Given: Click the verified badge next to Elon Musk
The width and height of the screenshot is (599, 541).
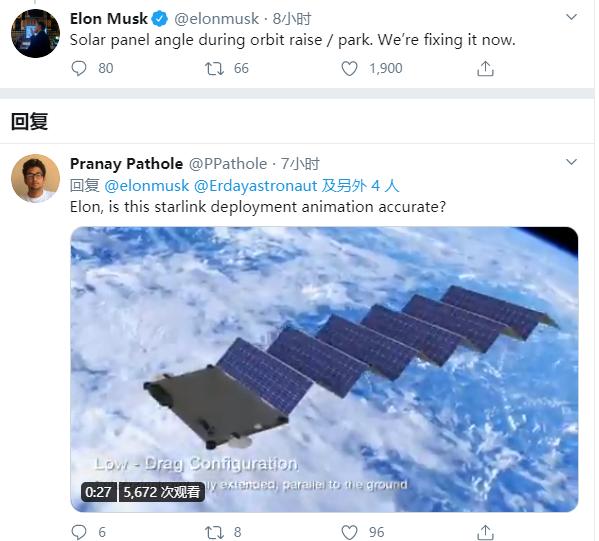Looking at the screenshot, I should click(160, 19).
